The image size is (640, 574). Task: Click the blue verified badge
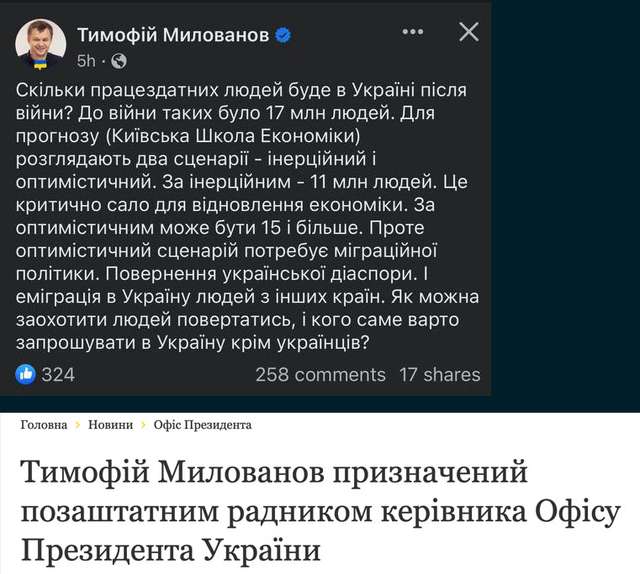(285, 36)
